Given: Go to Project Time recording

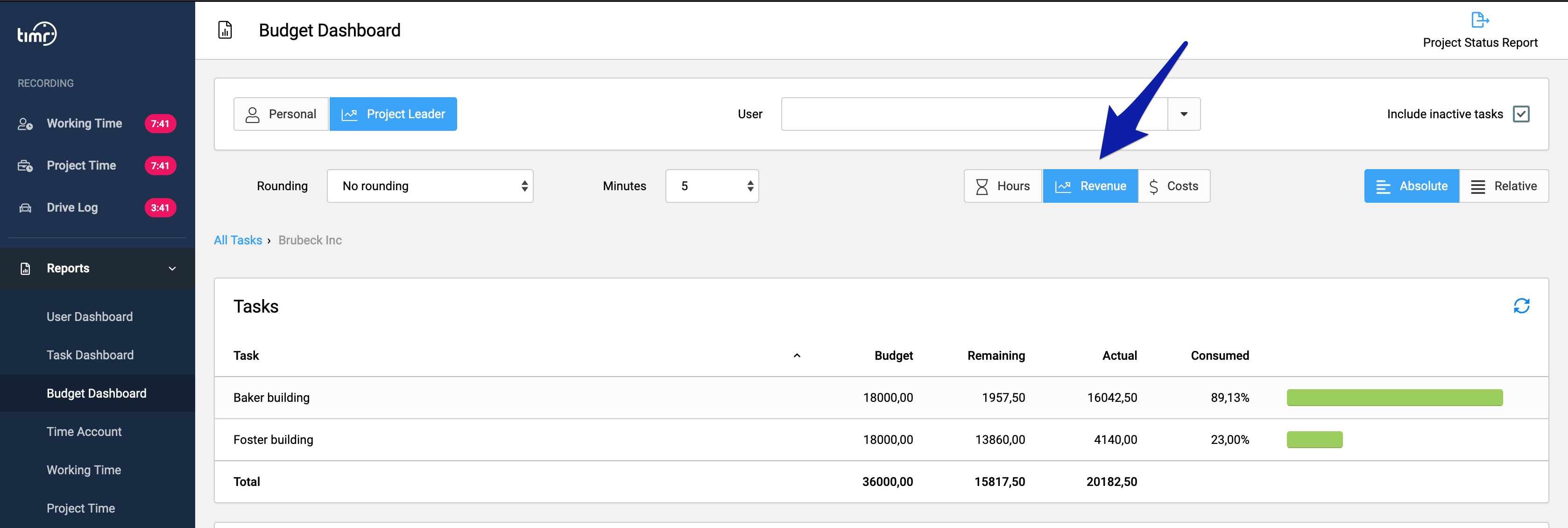Looking at the screenshot, I should click(x=82, y=166).
